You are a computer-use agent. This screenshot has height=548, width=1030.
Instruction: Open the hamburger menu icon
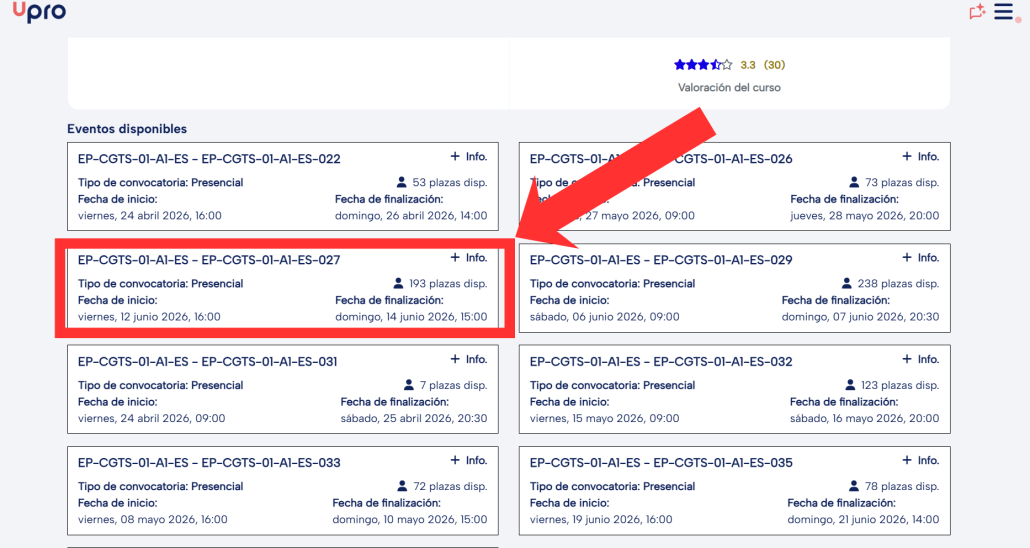(1005, 12)
